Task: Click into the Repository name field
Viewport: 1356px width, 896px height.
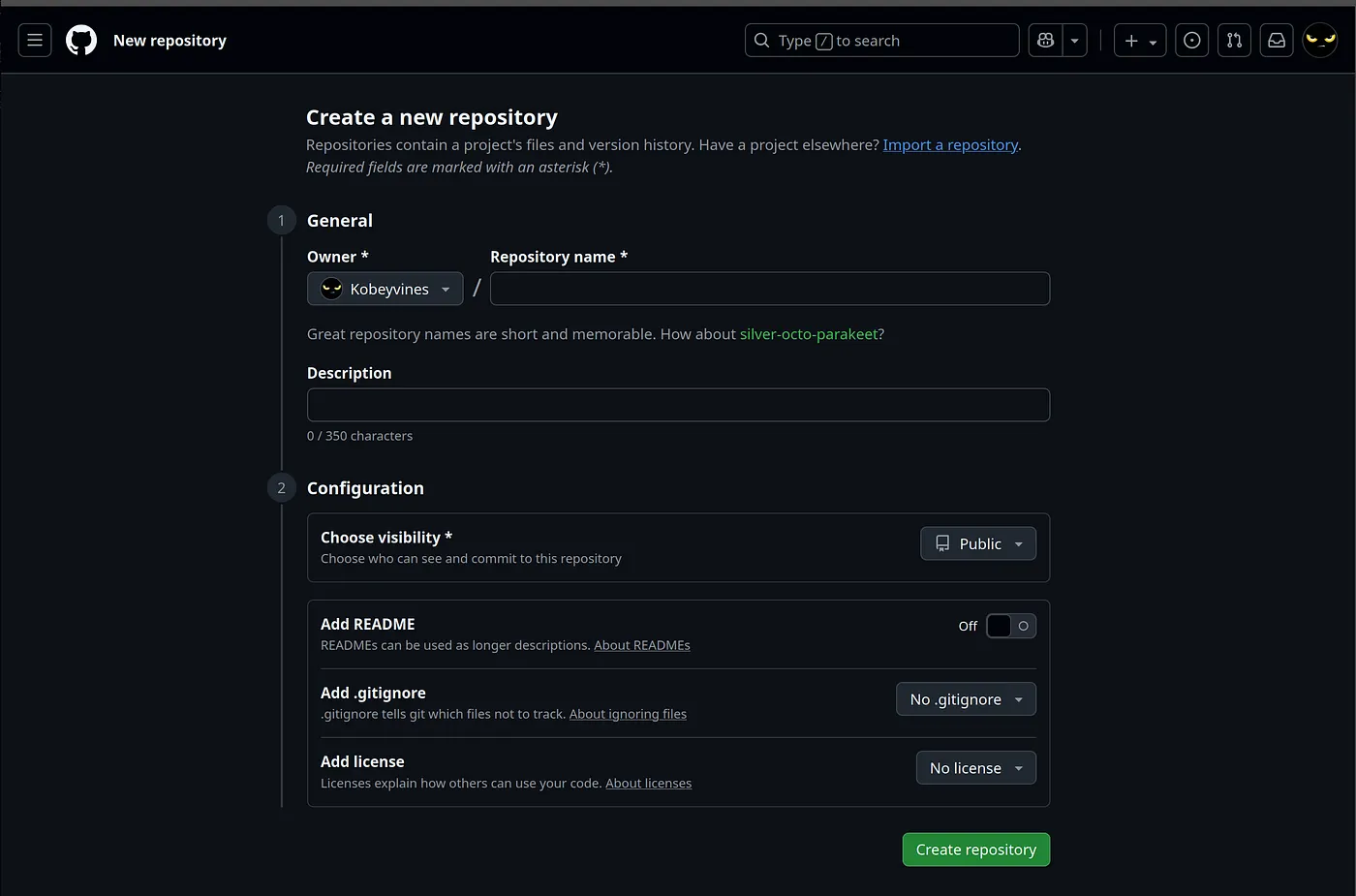Action: coord(770,289)
